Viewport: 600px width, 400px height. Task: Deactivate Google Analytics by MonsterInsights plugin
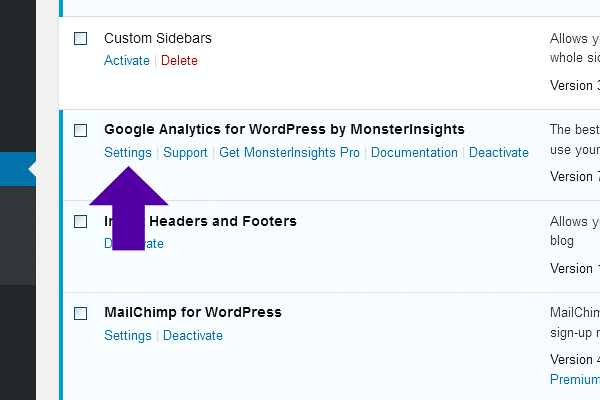click(498, 153)
